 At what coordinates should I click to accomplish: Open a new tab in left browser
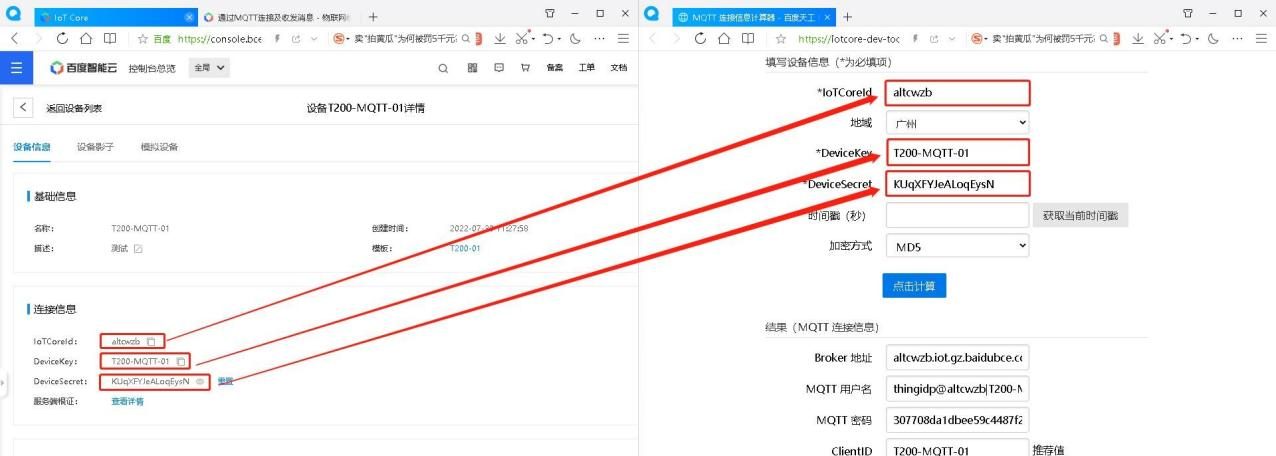(373, 17)
